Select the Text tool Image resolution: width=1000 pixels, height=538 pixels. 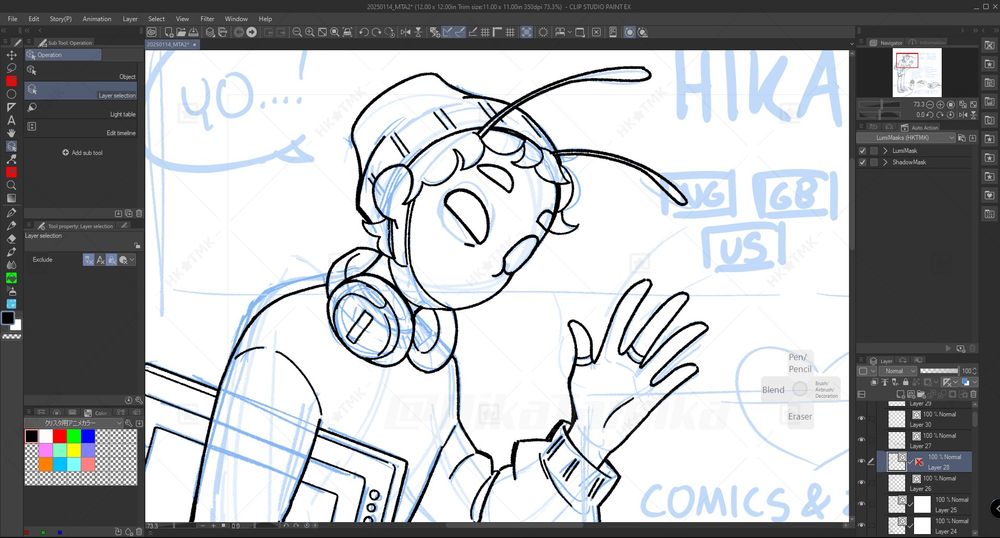[x=11, y=120]
